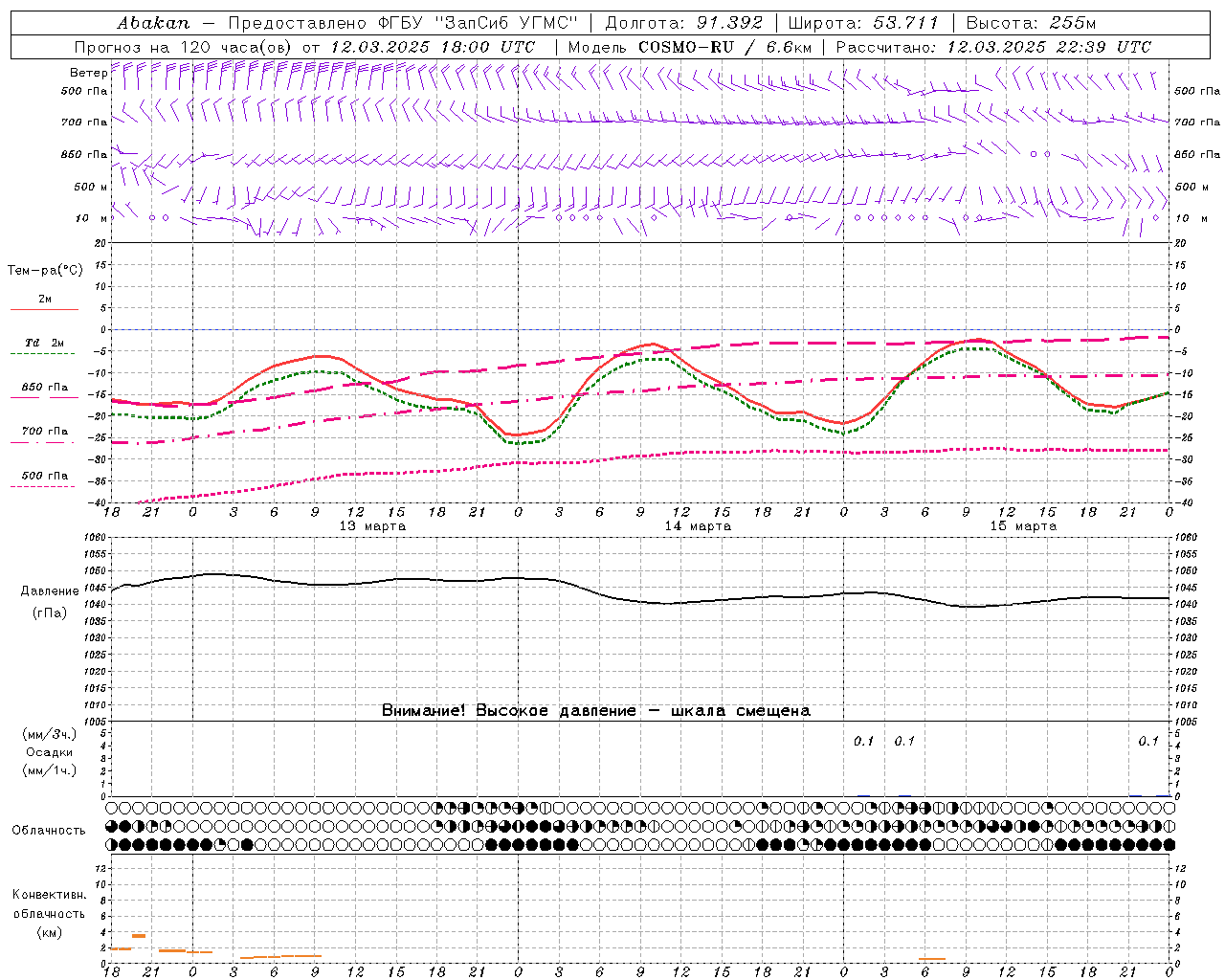The image size is (1225, 980).
Task: Click the "(км)" unit label
Action: (50, 932)
